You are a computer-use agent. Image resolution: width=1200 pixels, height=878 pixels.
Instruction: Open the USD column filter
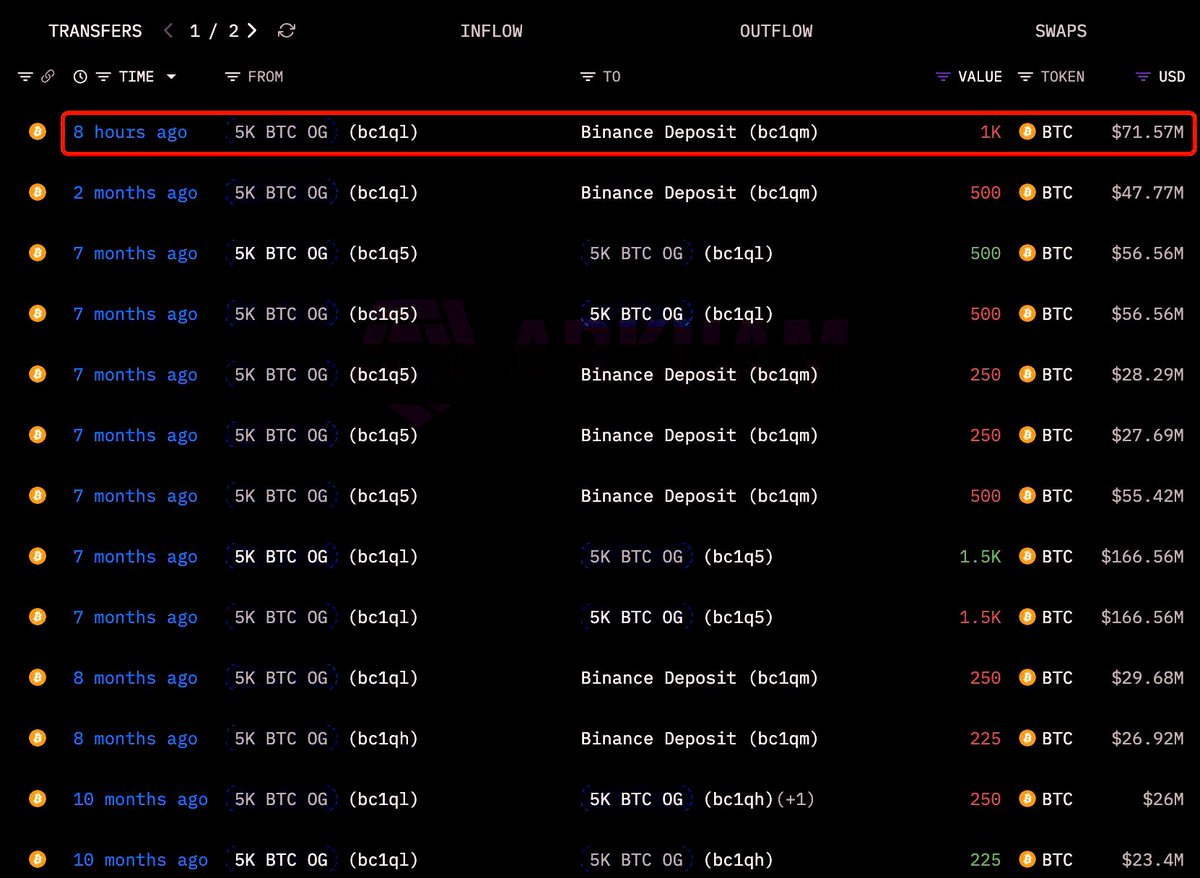1143,77
